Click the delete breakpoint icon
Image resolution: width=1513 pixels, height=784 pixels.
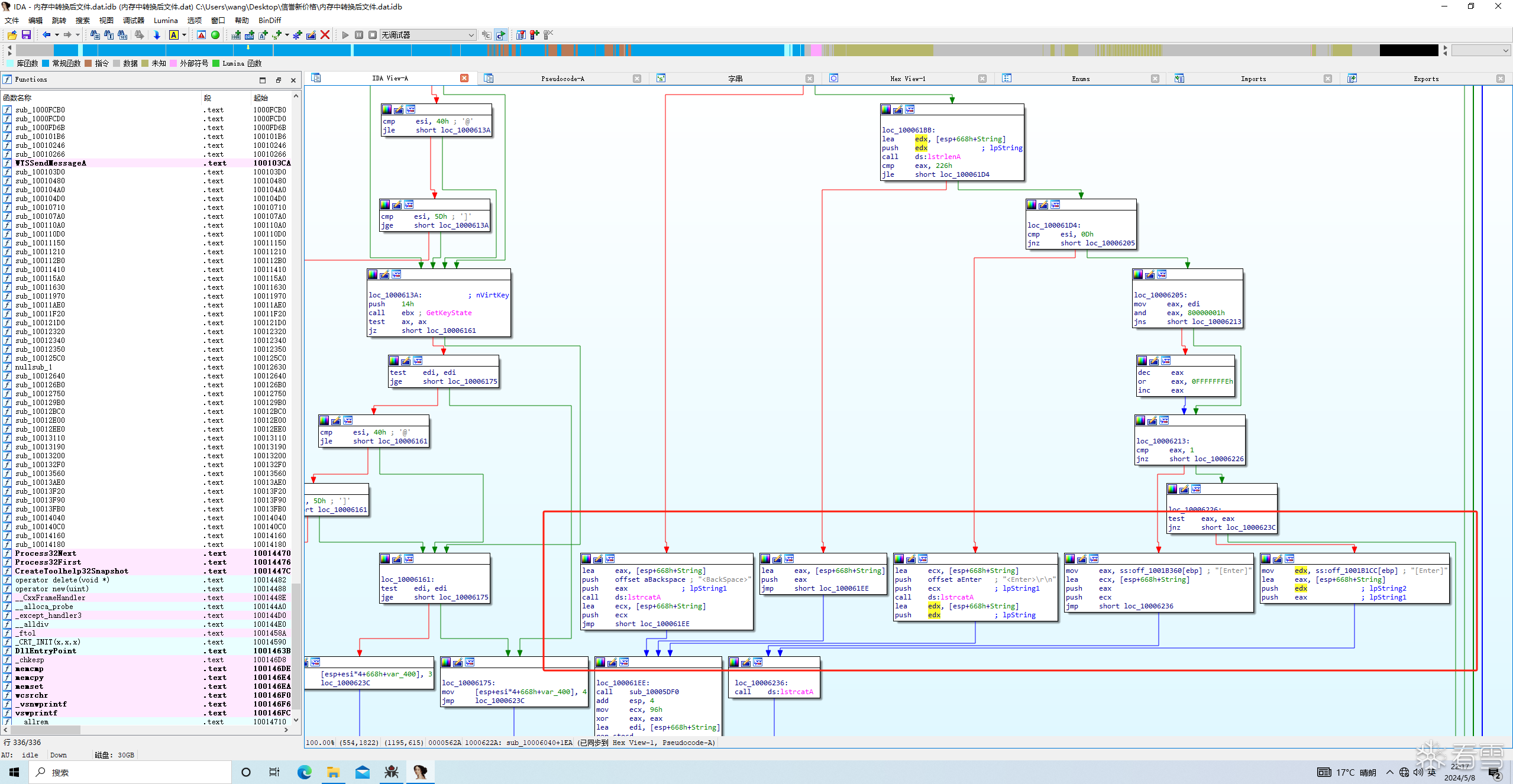pyautogui.click(x=548, y=35)
